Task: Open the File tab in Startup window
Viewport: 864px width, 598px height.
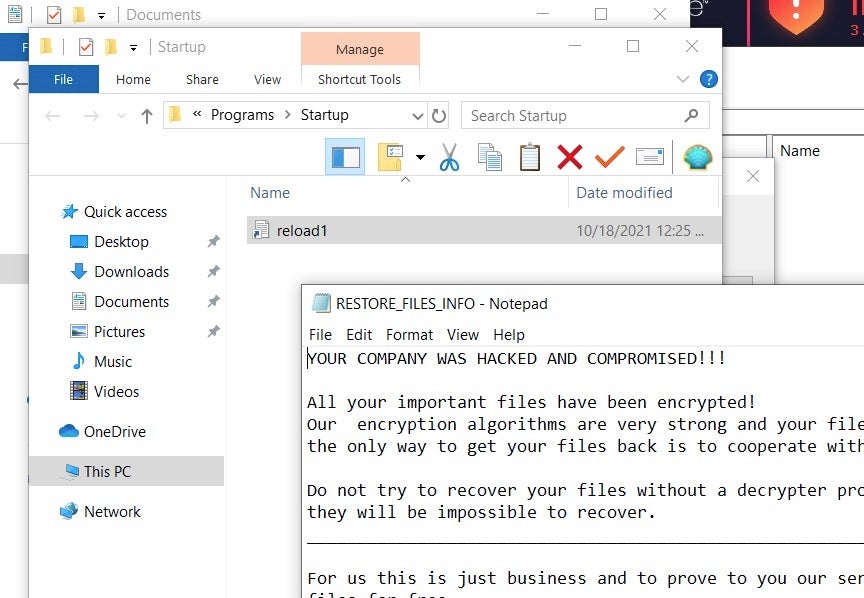Action: (63, 80)
